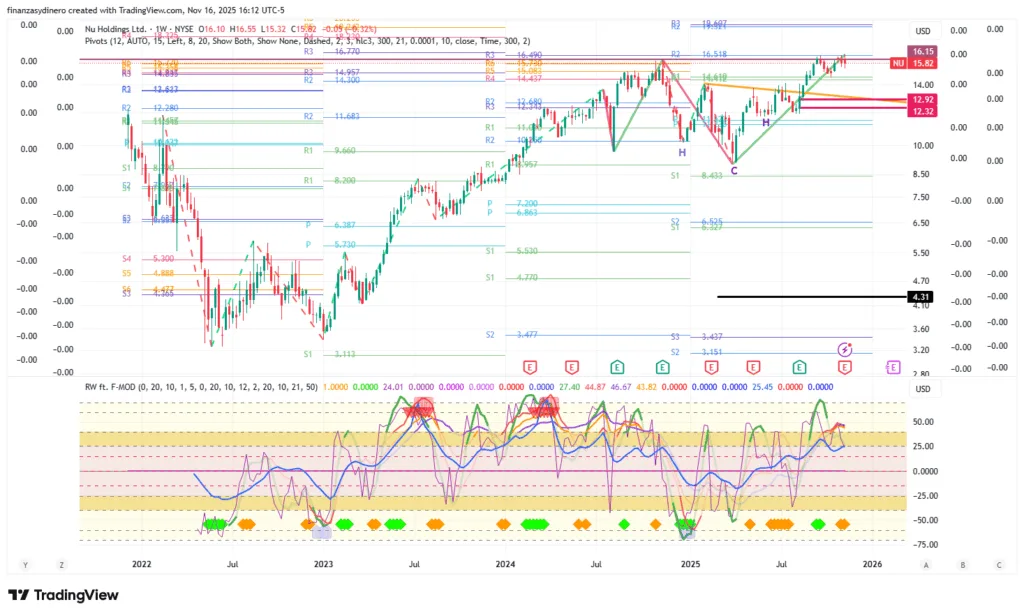Open the USD selector on indicator pane
This screenshot has height=616, width=1024.
(923, 389)
